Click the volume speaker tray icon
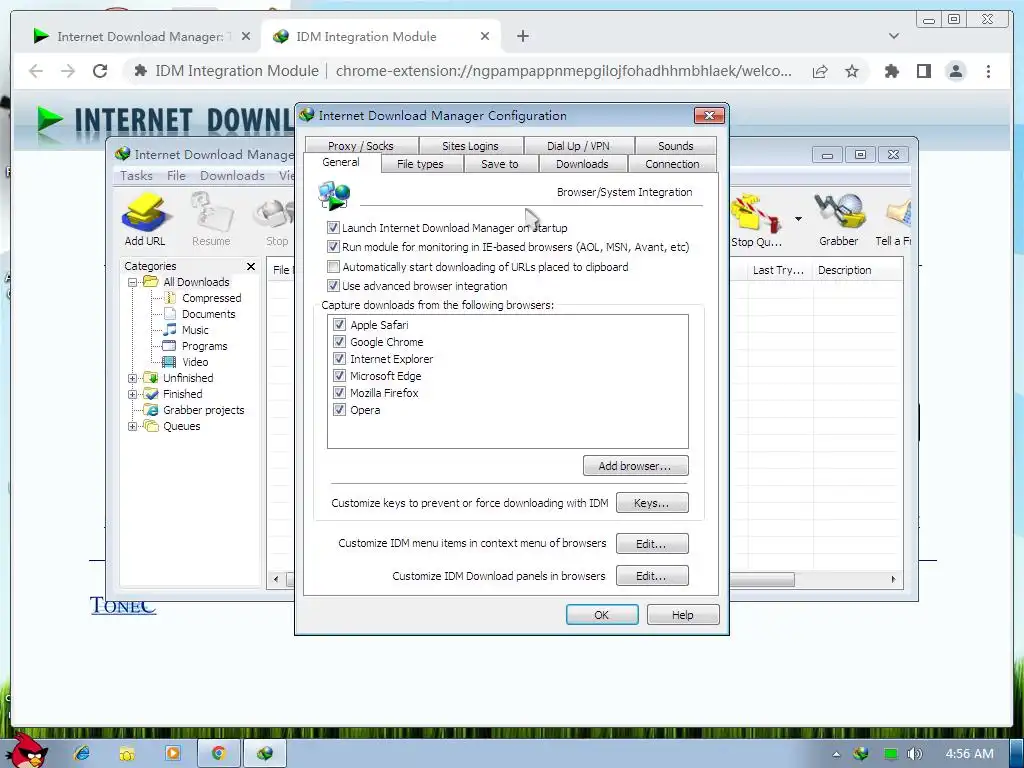 click(x=915, y=754)
